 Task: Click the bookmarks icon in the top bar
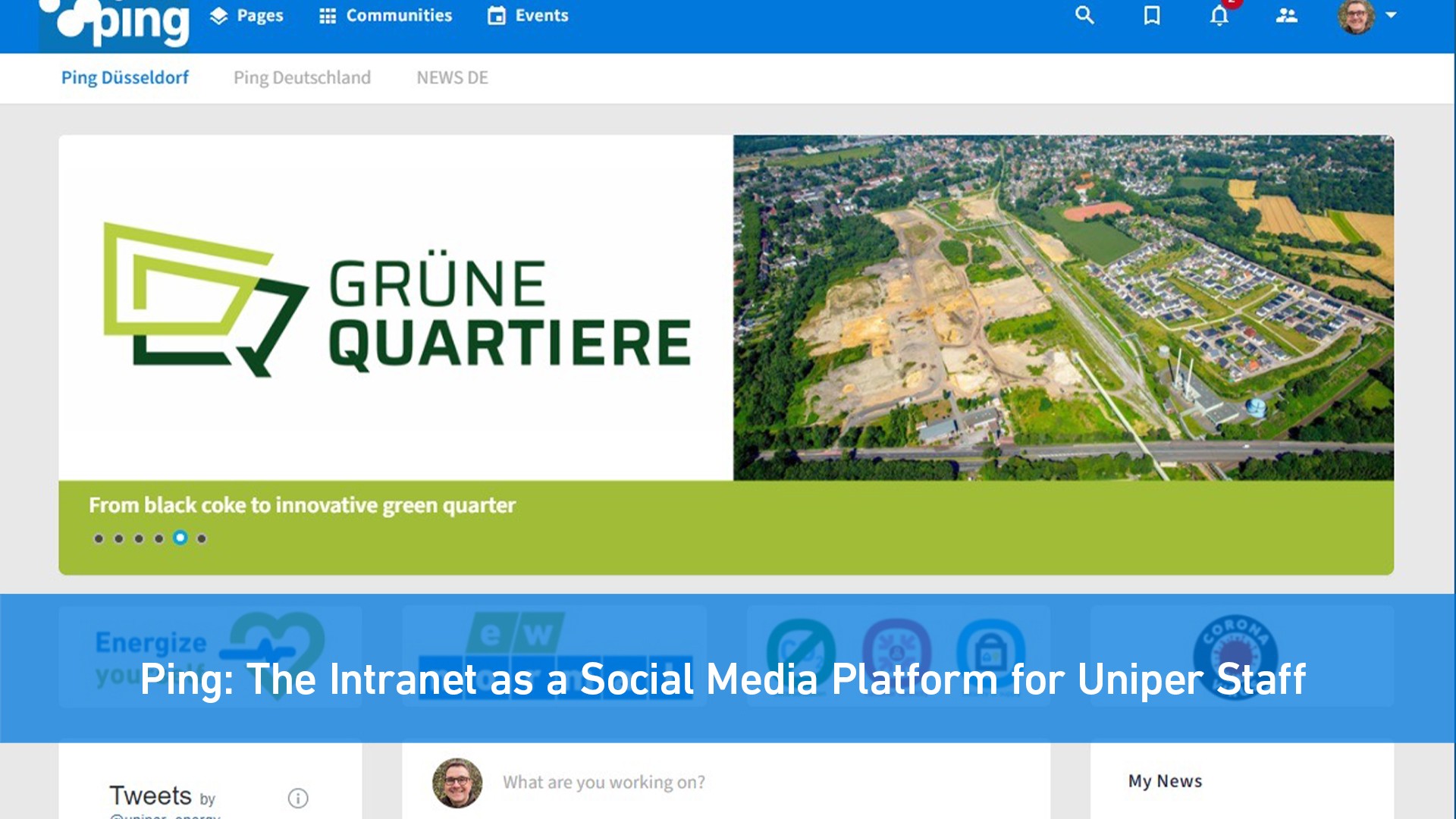pyautogui.click(x=1152, y=15)
